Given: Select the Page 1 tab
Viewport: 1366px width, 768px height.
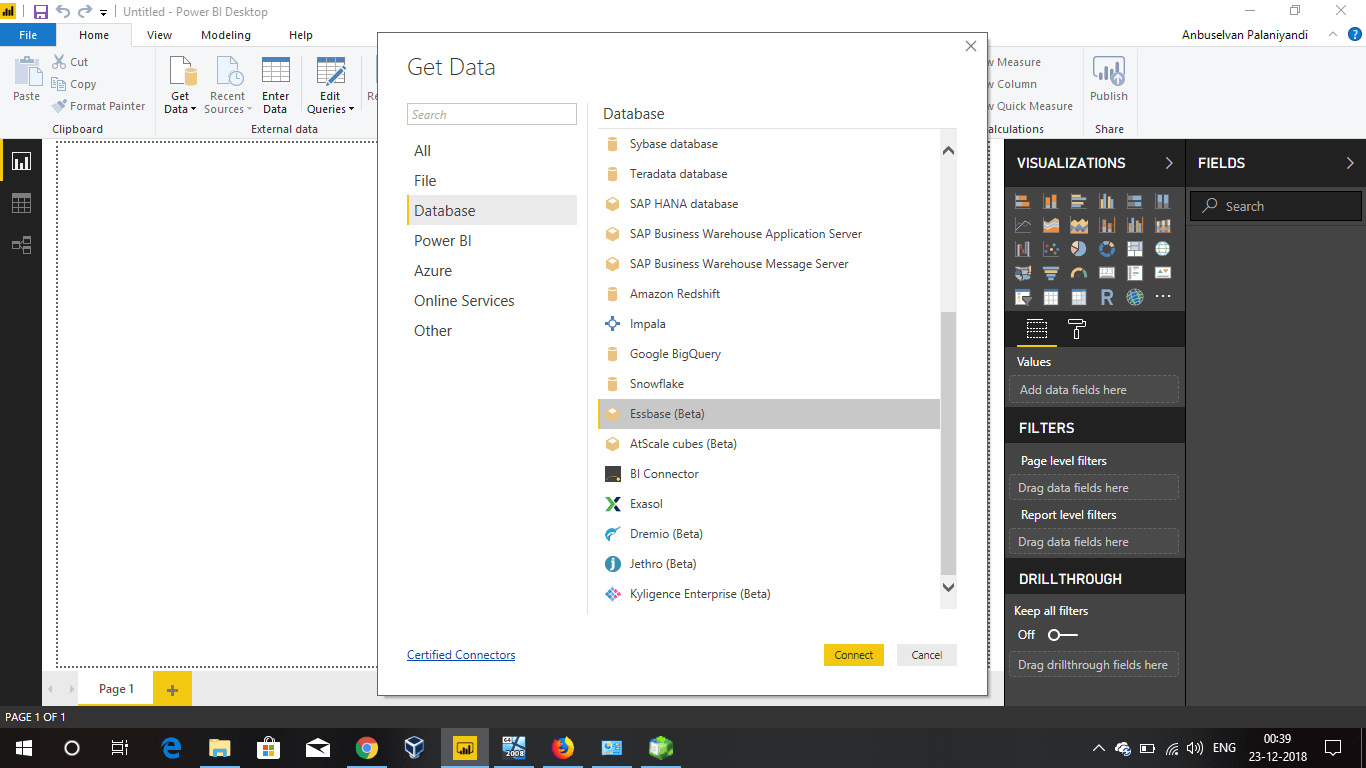Looking at the screenshot, I should click(116, 689).
